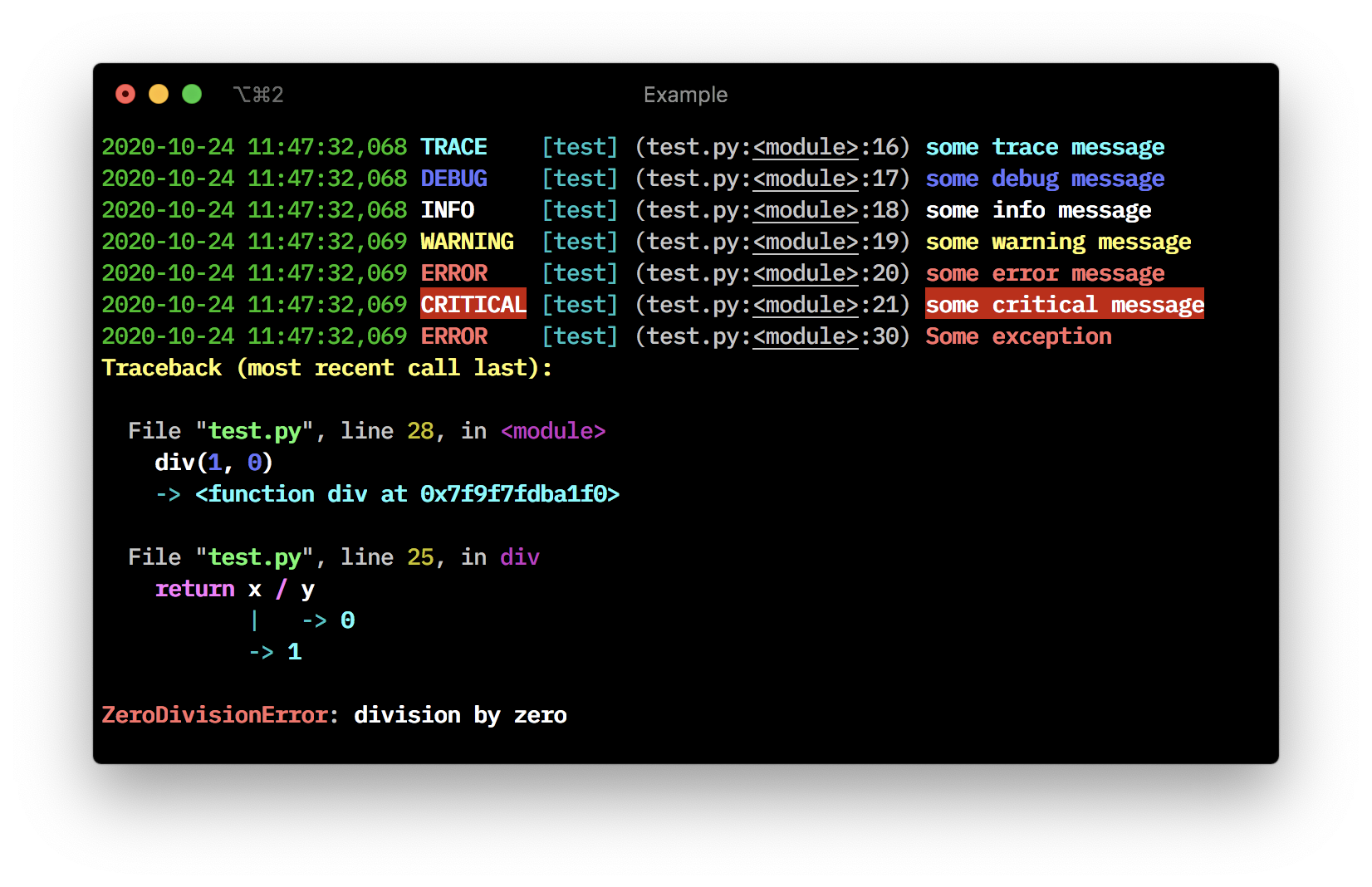Screen dimensions: 1372x887
Task: Click underlined <module> in the DEBUG row
Action: (x=806, y=179)
